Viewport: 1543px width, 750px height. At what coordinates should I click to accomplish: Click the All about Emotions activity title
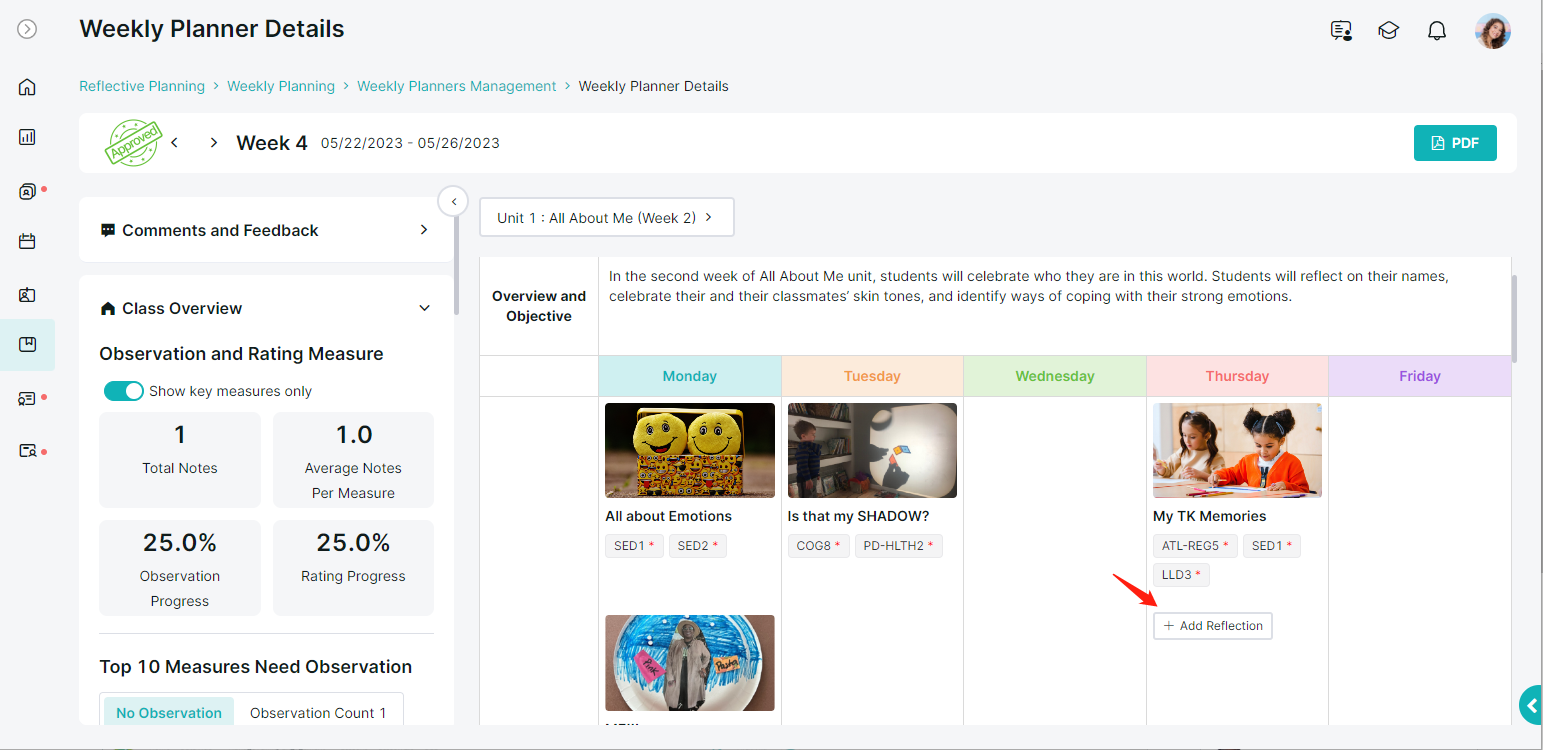[668, 516]
